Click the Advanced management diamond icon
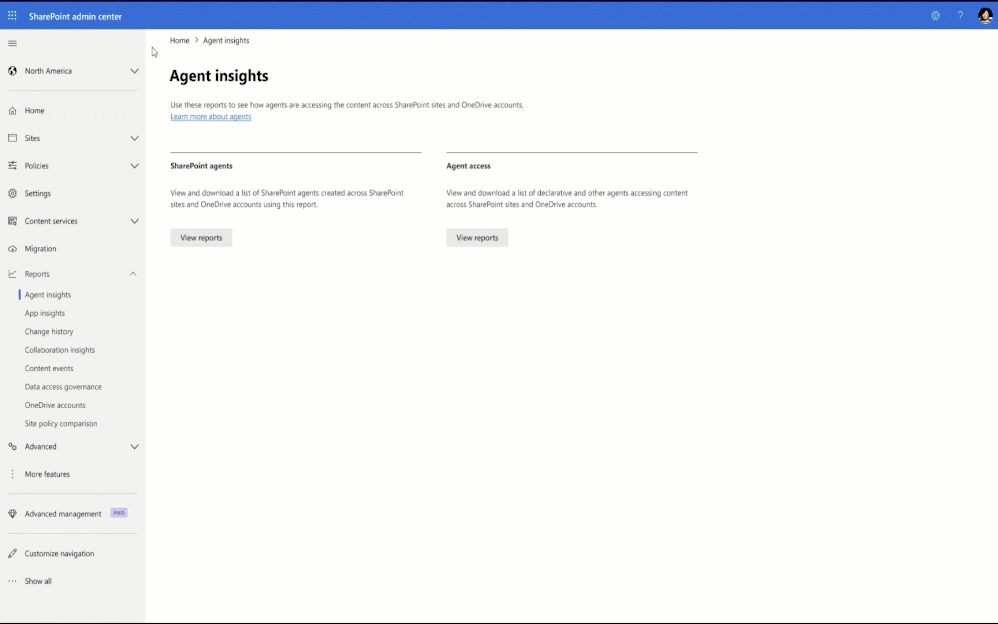 point(12,514)
